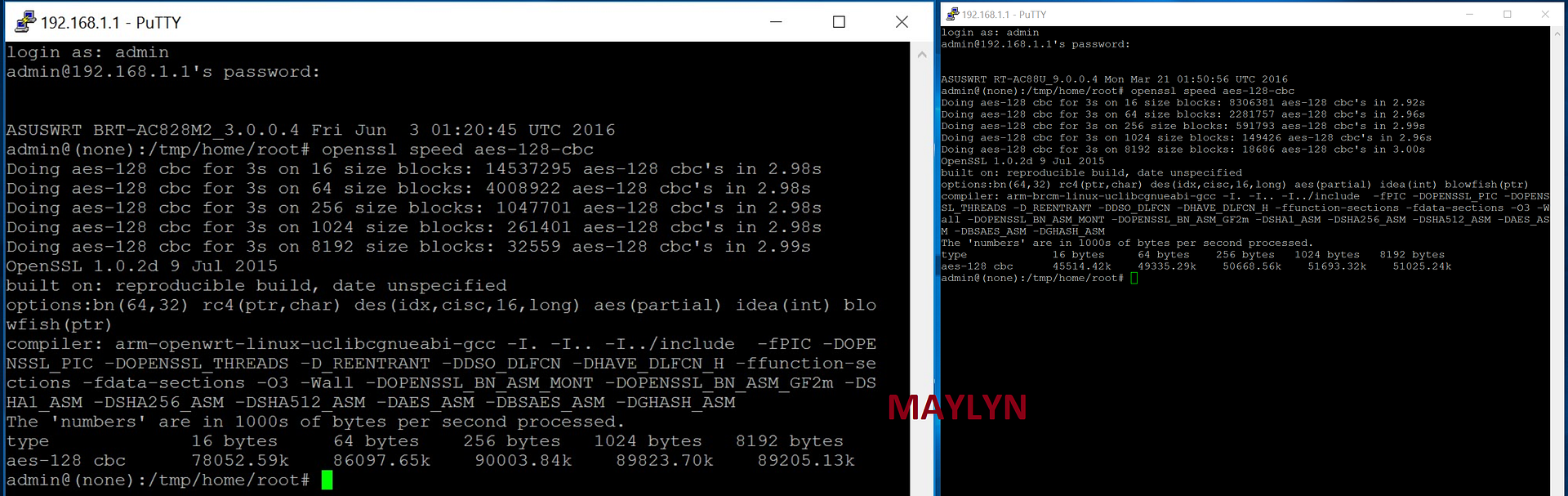The height and width of the screenshot is (496, 1568).
Task: Click the ASUSWRT BRT-AC828M2 banner line
Action: pos(310,130)
